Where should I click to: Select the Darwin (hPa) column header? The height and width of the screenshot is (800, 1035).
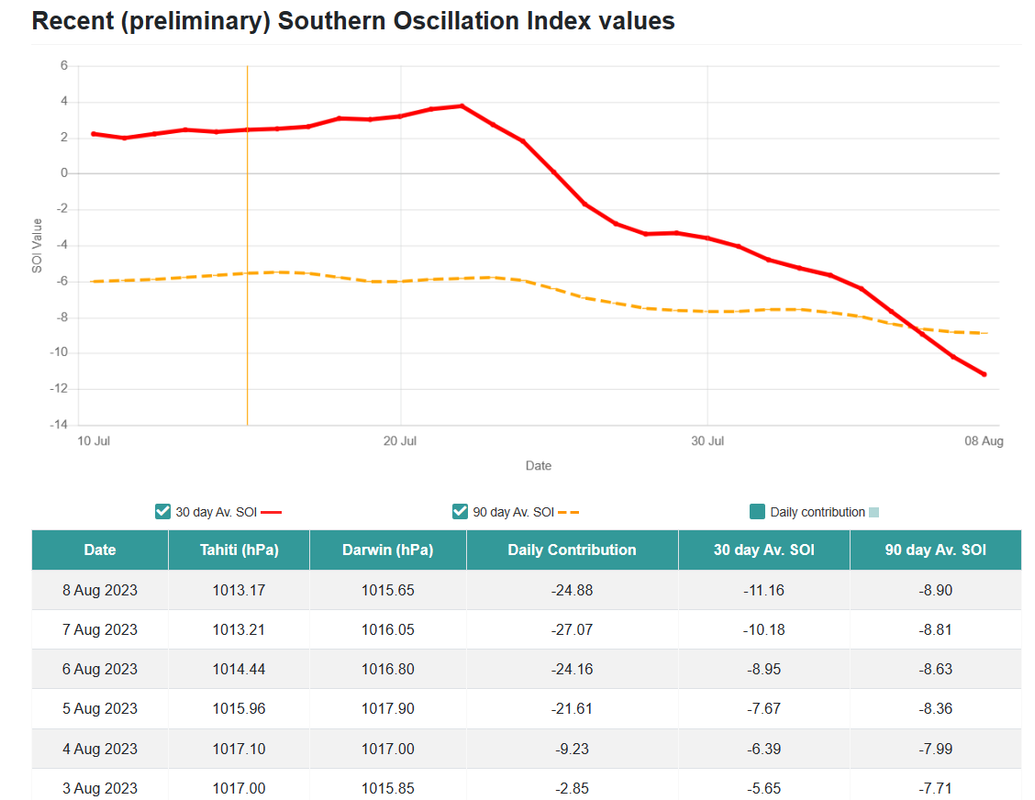tap(387, 550)
